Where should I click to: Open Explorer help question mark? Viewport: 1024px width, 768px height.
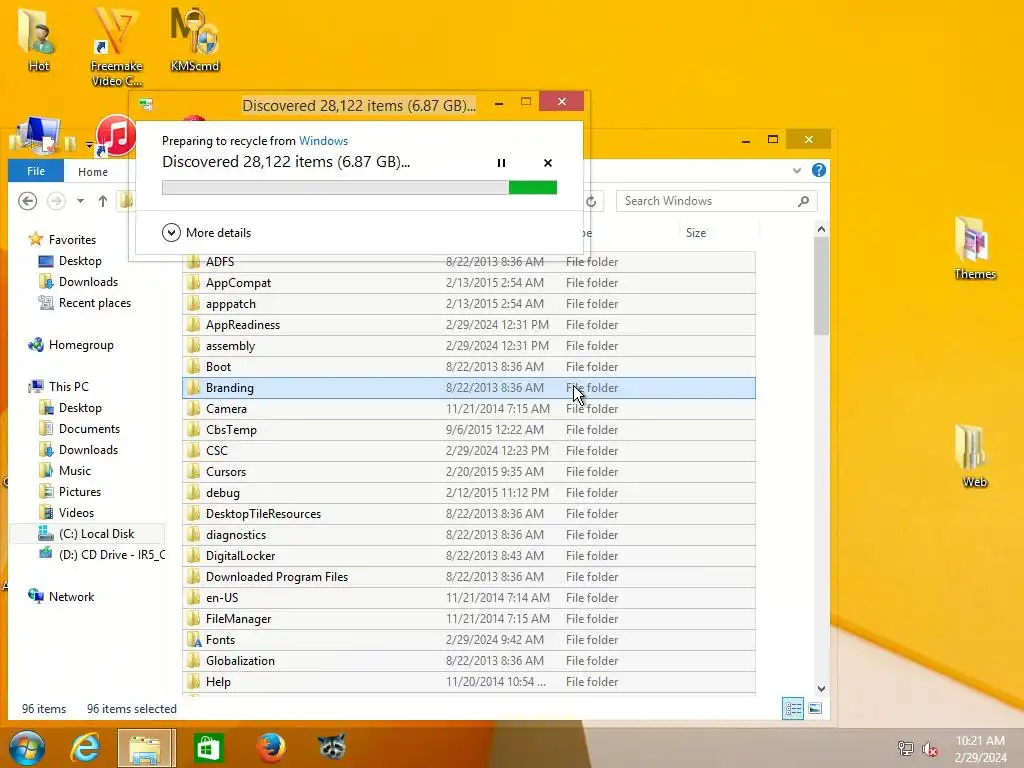pos(818,170)
